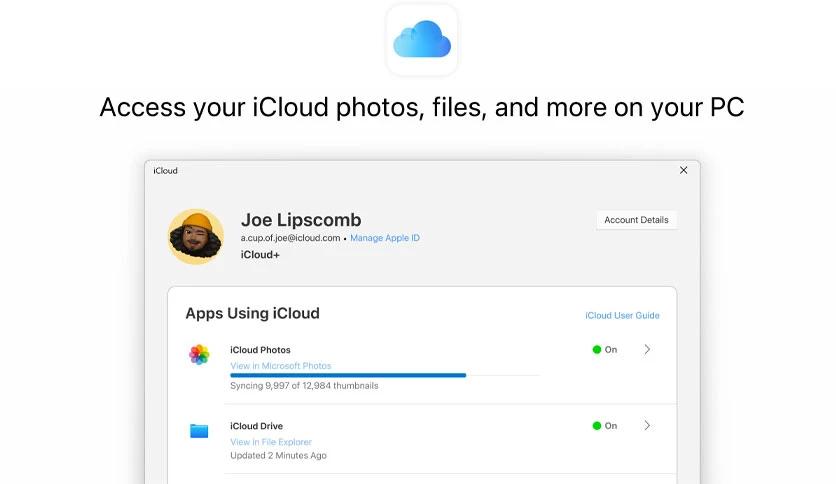836x484 pixels.
Task: Open View in File Explorer link
Action: [271, 442]
